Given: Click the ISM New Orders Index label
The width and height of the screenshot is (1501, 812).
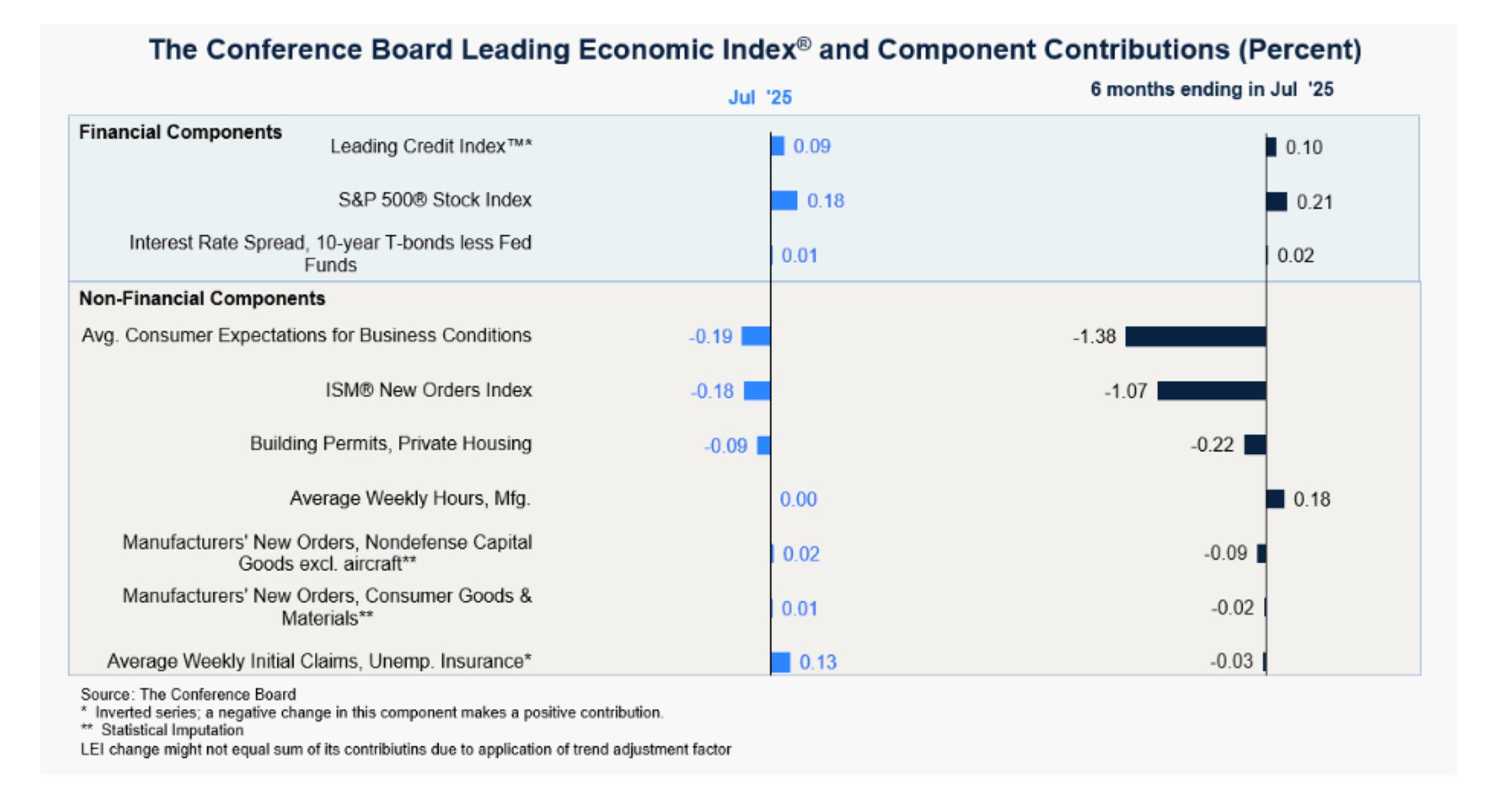Looking at the screenshot, I should coord(429,390).
